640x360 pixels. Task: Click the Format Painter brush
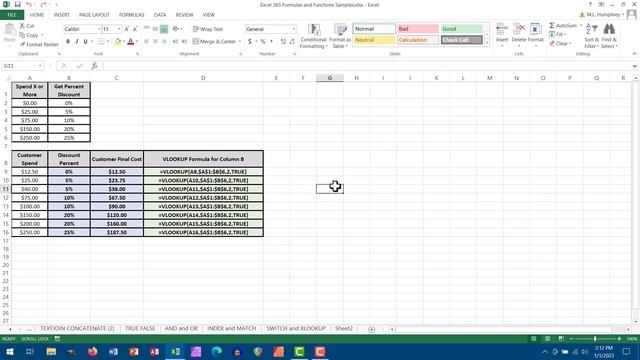pyautogui.click(x=39, y=44)
